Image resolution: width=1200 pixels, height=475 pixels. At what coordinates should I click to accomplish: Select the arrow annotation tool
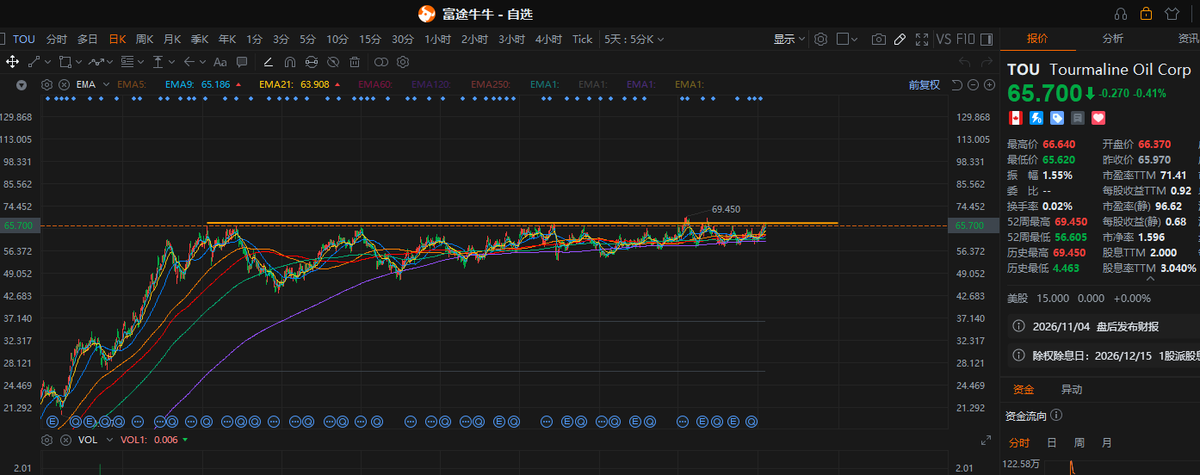tap(189, 60)
